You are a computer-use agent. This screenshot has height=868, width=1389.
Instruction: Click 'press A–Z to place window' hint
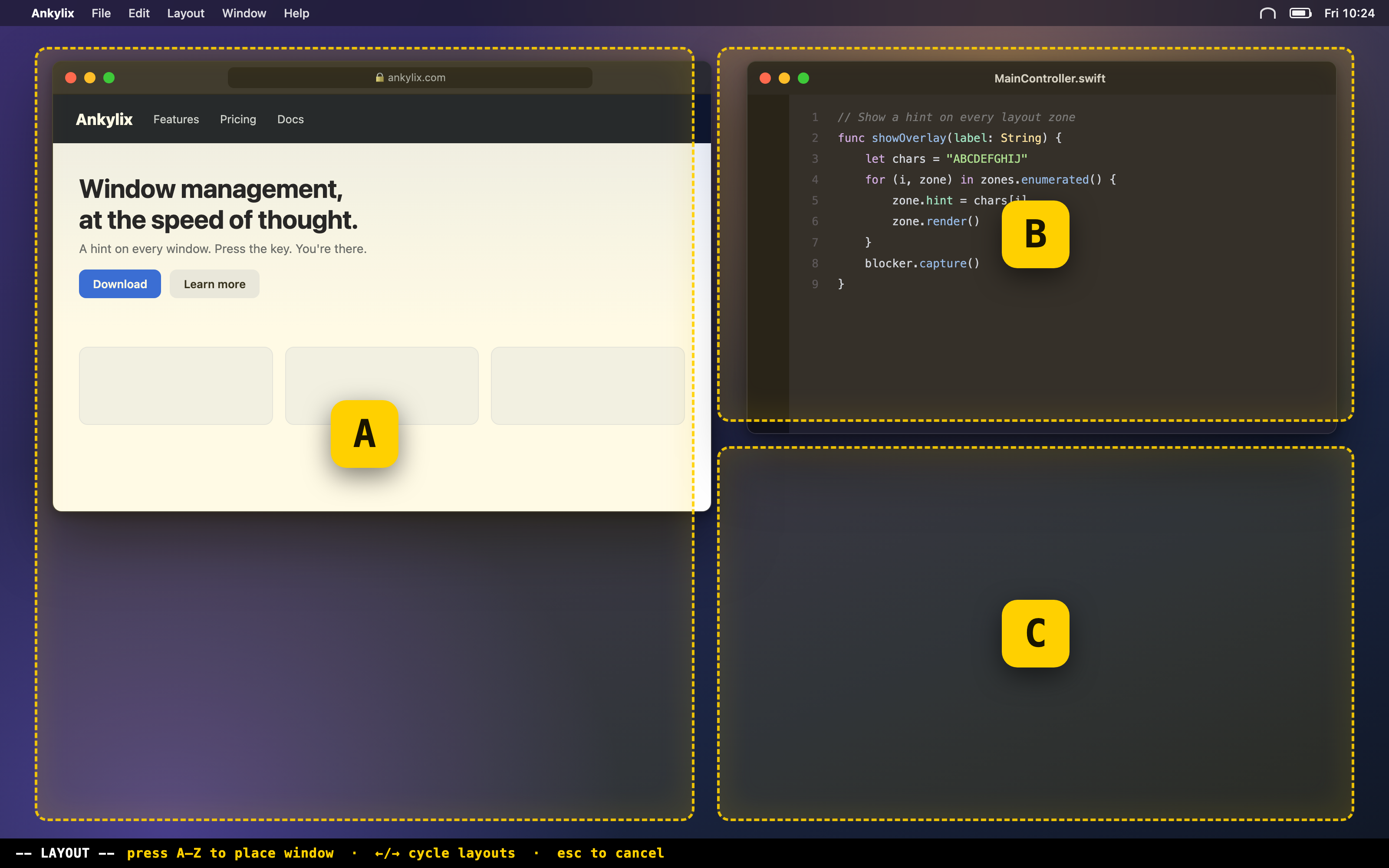[x=230, y=853]
